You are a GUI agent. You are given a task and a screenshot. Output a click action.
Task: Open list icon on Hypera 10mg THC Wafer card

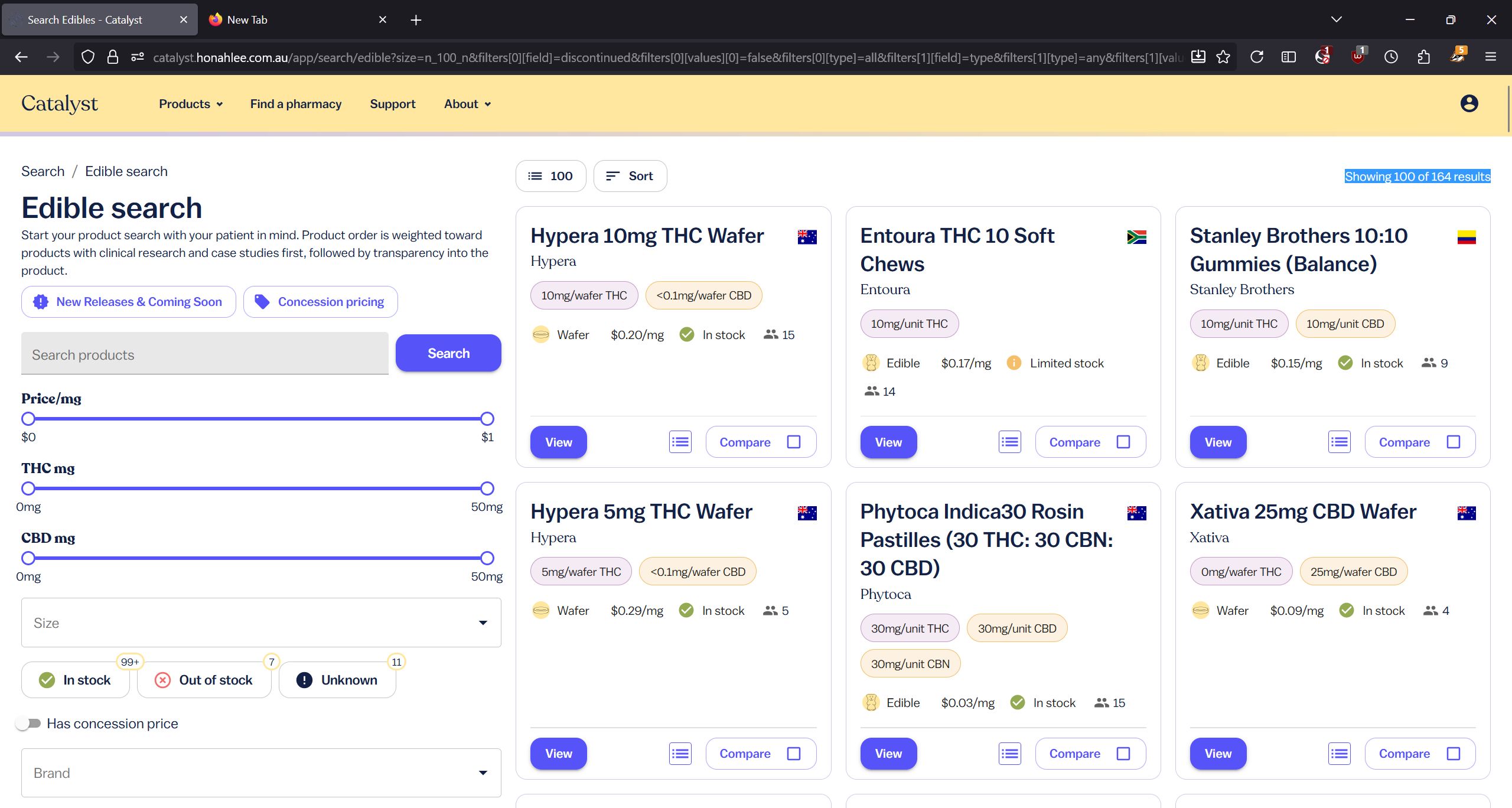(680, 442)
